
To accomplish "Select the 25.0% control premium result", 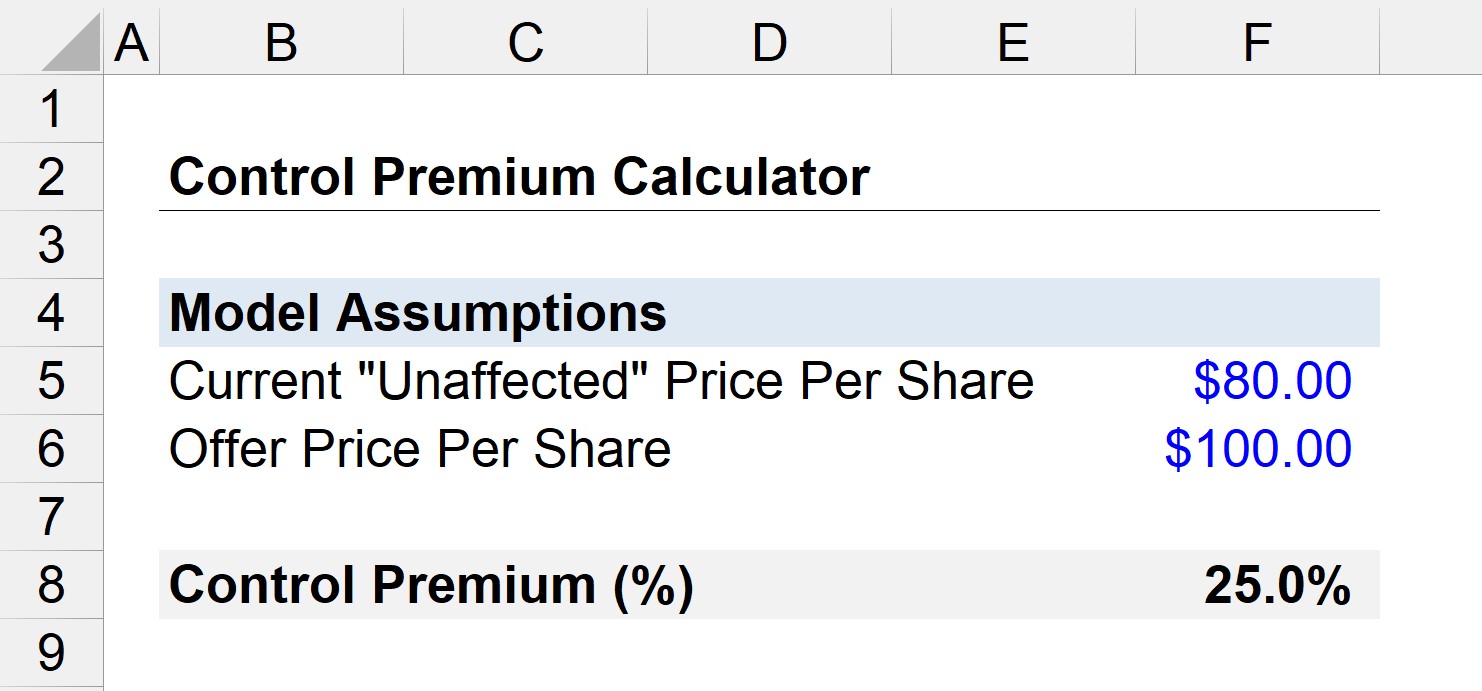I will point(1258,585).
